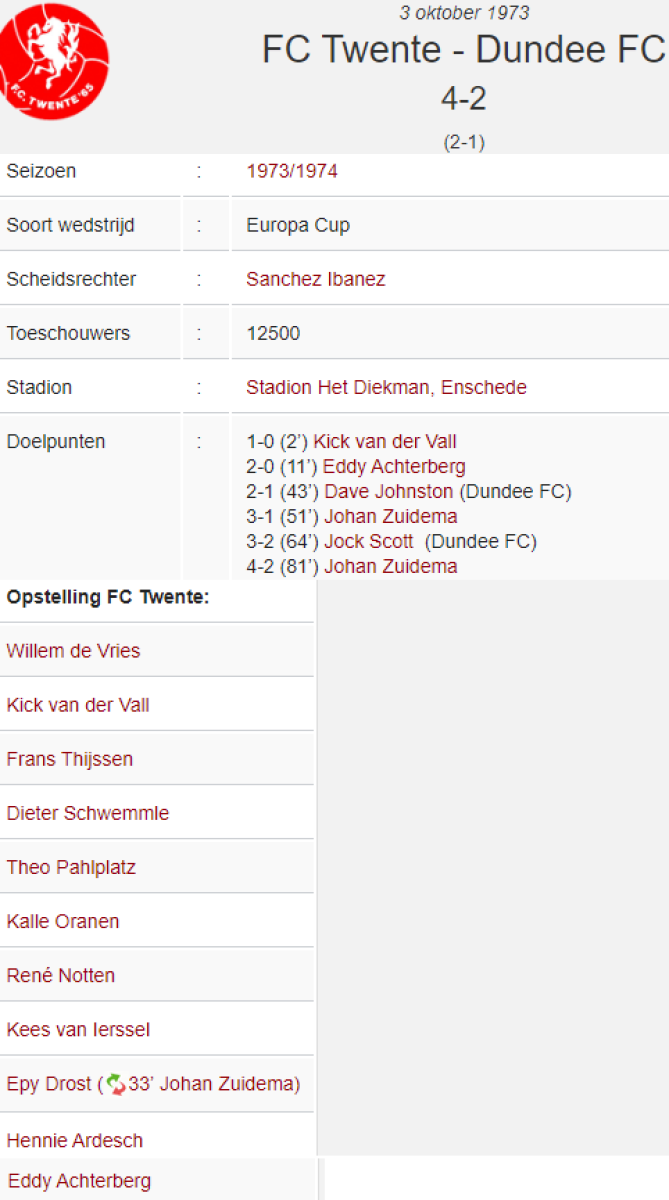Click René Notten in the lineup
Image resolution: width=669 pixels, height=1200 pixels.
(x=61, y=975)
